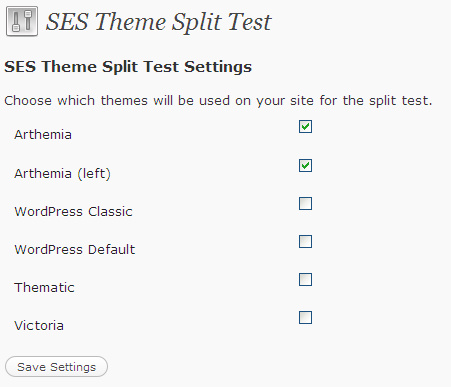The height and width of the screenshot is (387, 451).
Task: Check the Thematic theme checkbox
Action: (305, 279)
